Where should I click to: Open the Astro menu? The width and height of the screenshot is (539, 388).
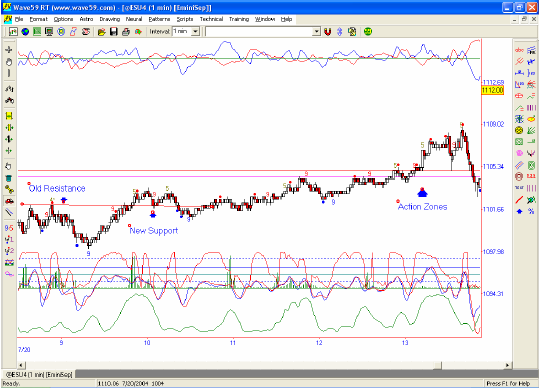click(x=86, y=19)
